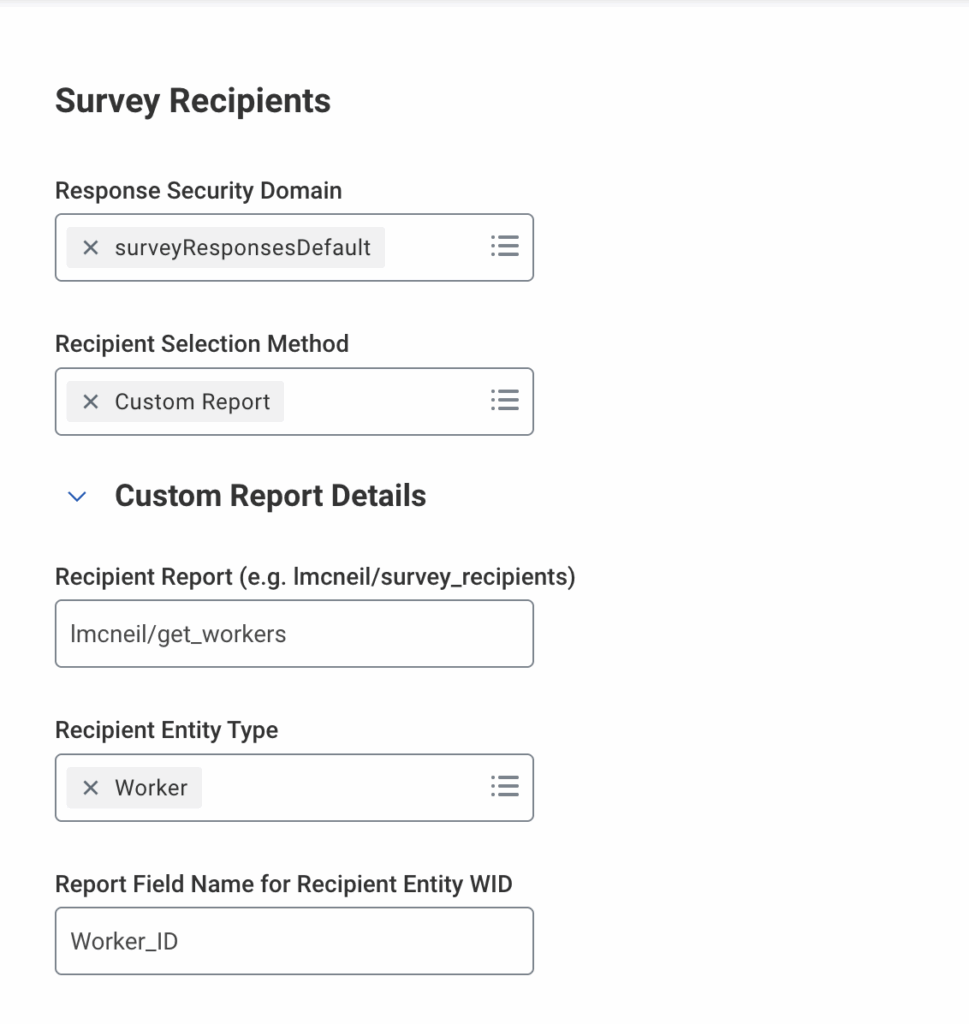969x1024 pixels.
Task: Click the Report Field Name for Recipient Entity WID label
Action: [x=284, y=884]
